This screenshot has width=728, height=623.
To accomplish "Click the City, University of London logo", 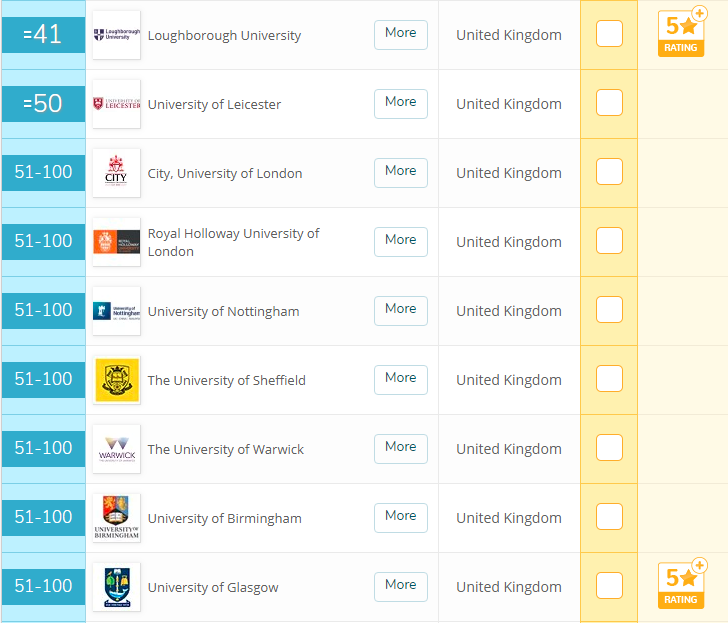I will [x=116, y=173].
